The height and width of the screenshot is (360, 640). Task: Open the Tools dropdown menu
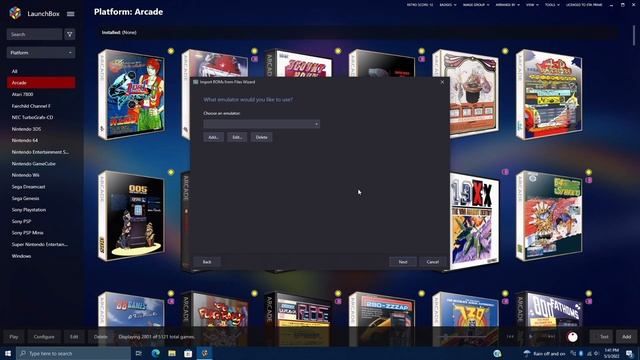pyautogui.click(x=552, y=5)
